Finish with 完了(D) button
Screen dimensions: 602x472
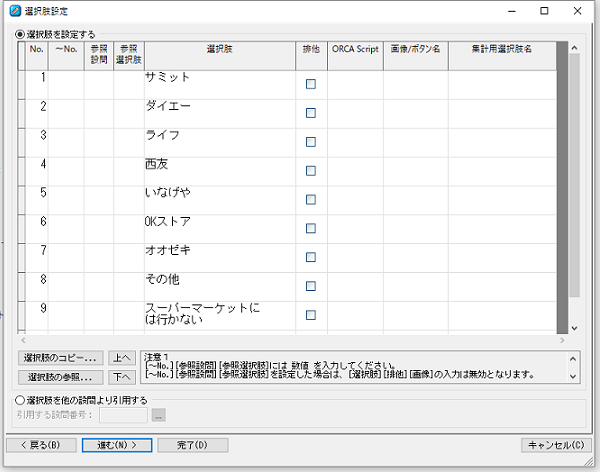[193, 445]
